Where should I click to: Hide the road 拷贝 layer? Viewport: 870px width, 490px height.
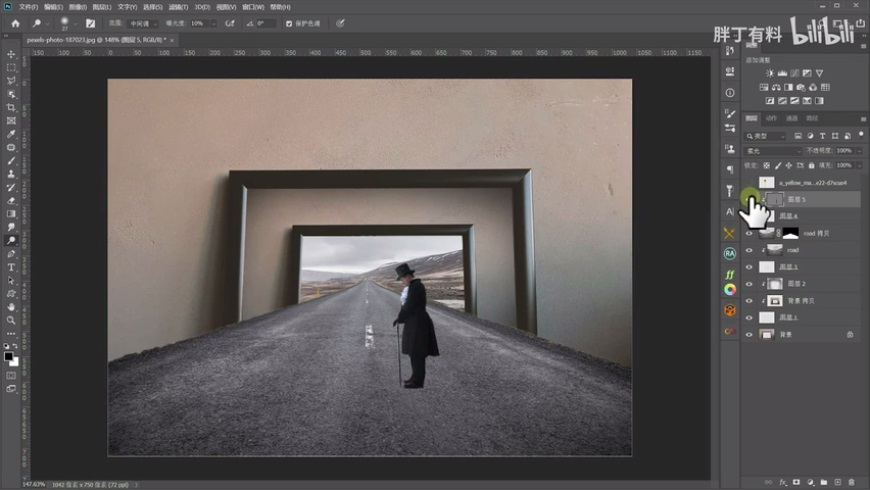click(x=749, y=233)
